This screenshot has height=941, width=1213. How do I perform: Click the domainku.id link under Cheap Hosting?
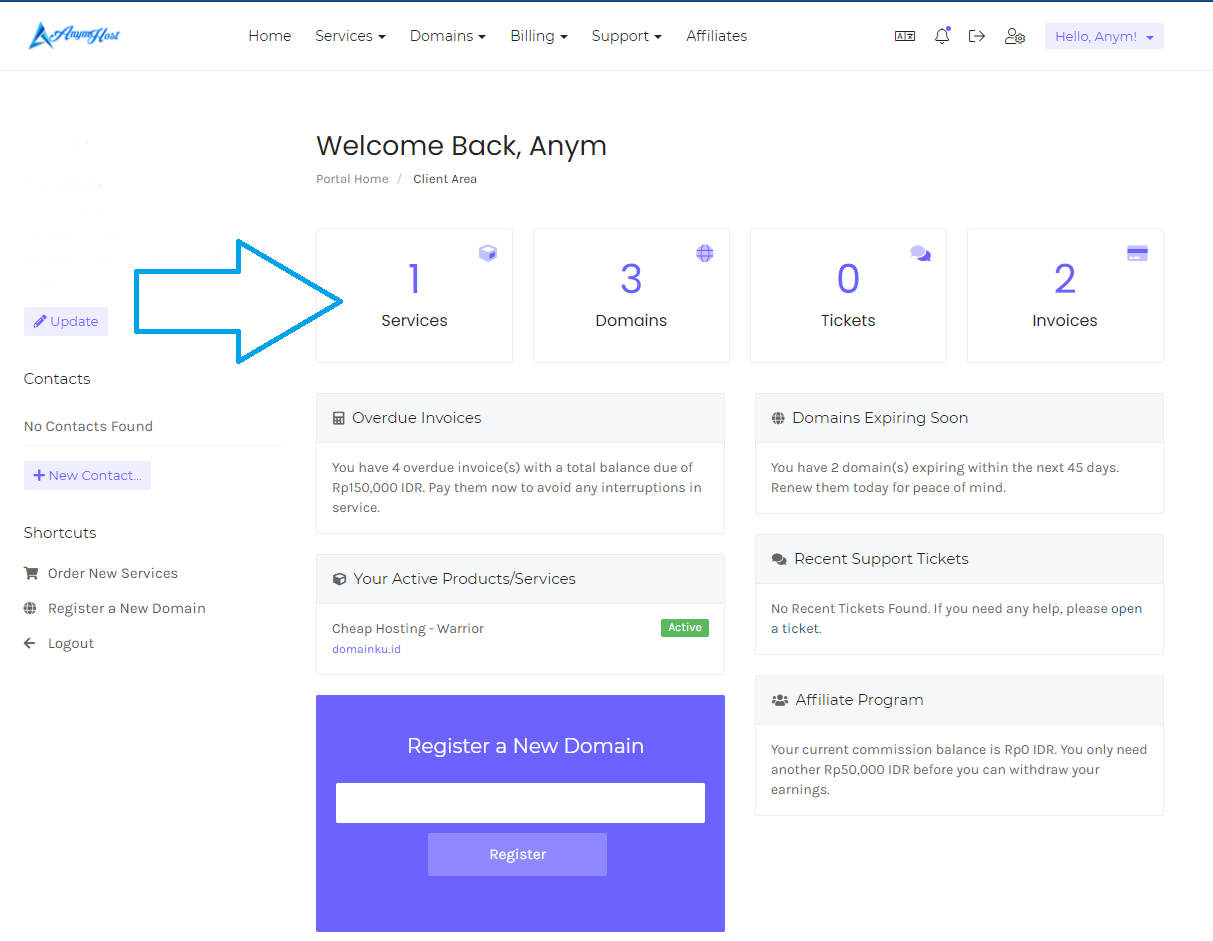tap(367, 649)
